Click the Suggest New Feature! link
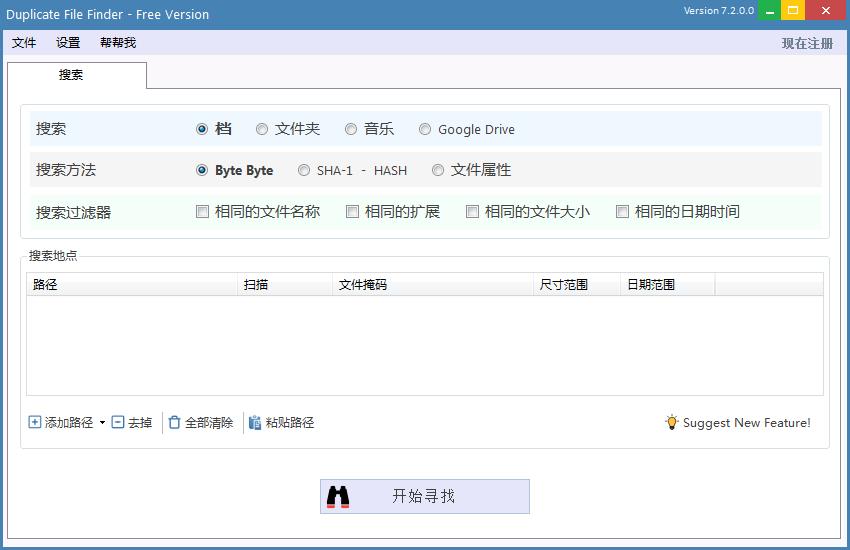This screenshot has height=550, width=850. point(746,423)
